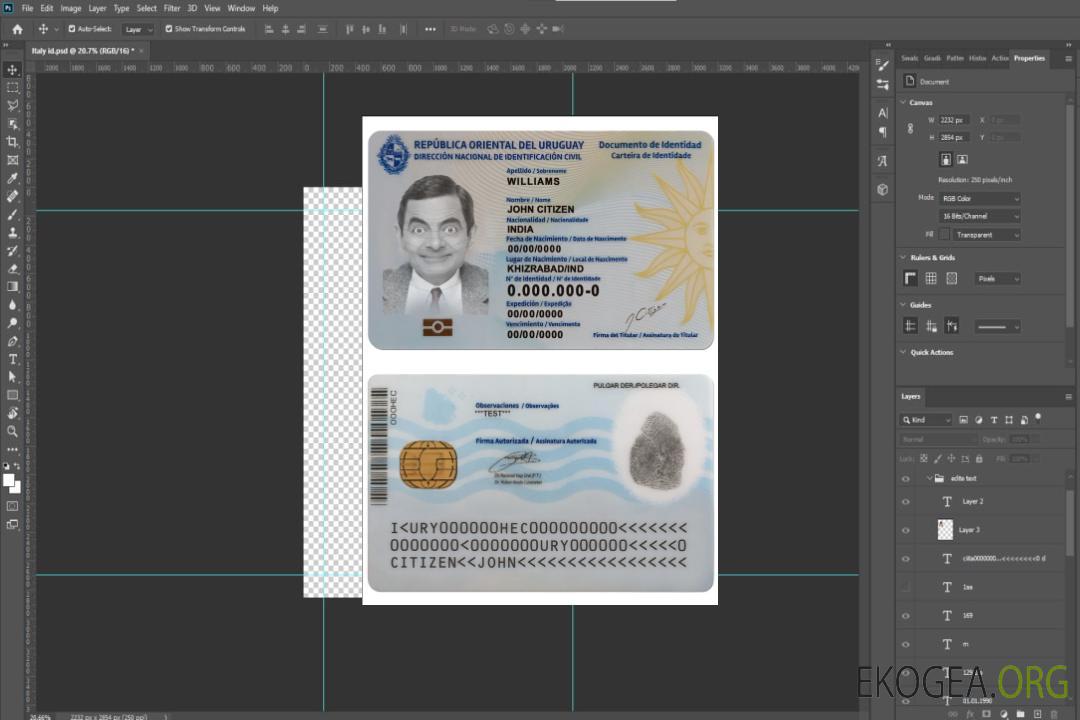1080x720 pixels.
Task: Open the Fill Transparent dropdown
Action: [x=987, y=234]
